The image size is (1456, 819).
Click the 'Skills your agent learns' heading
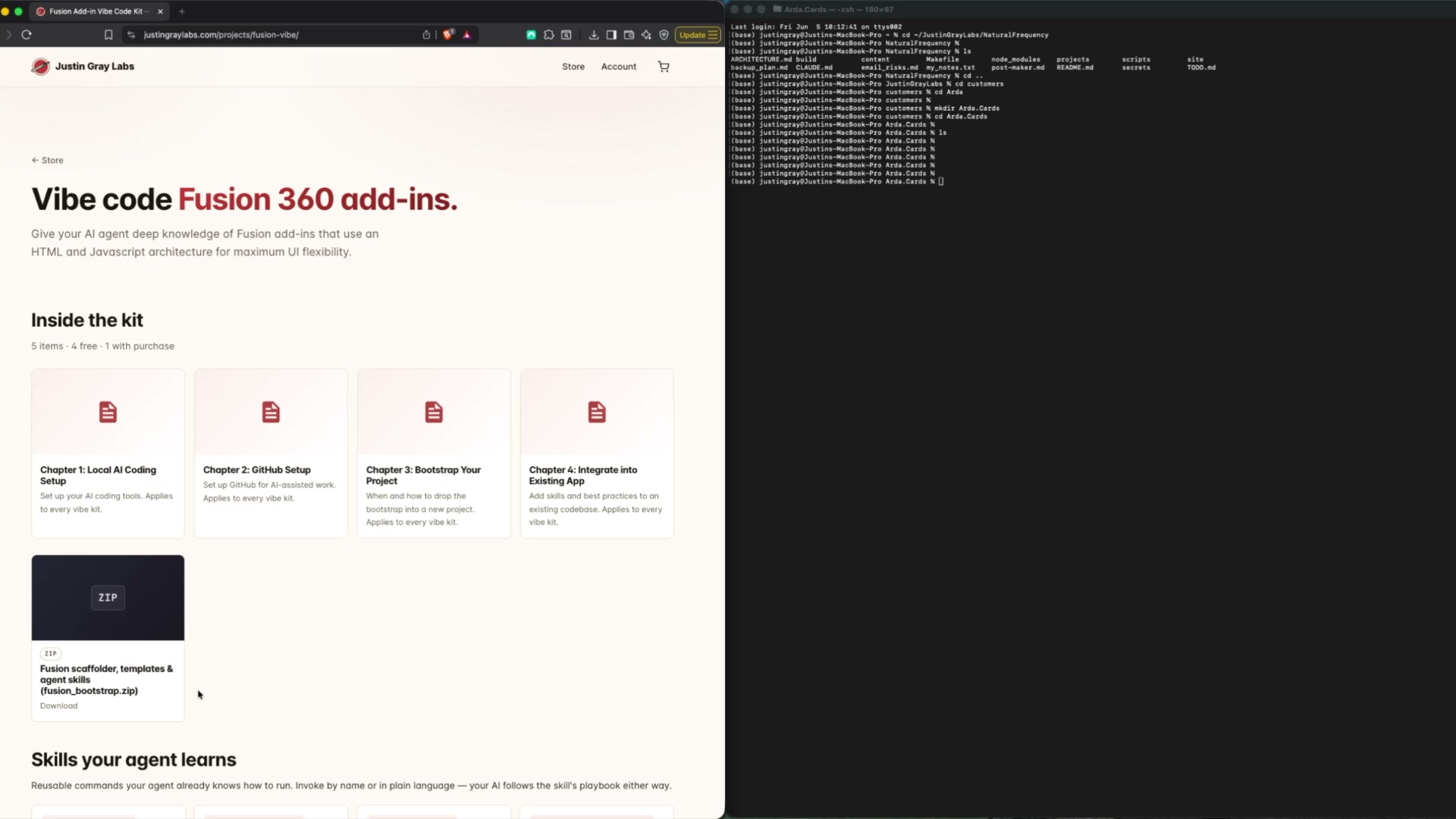coord(133,760)
